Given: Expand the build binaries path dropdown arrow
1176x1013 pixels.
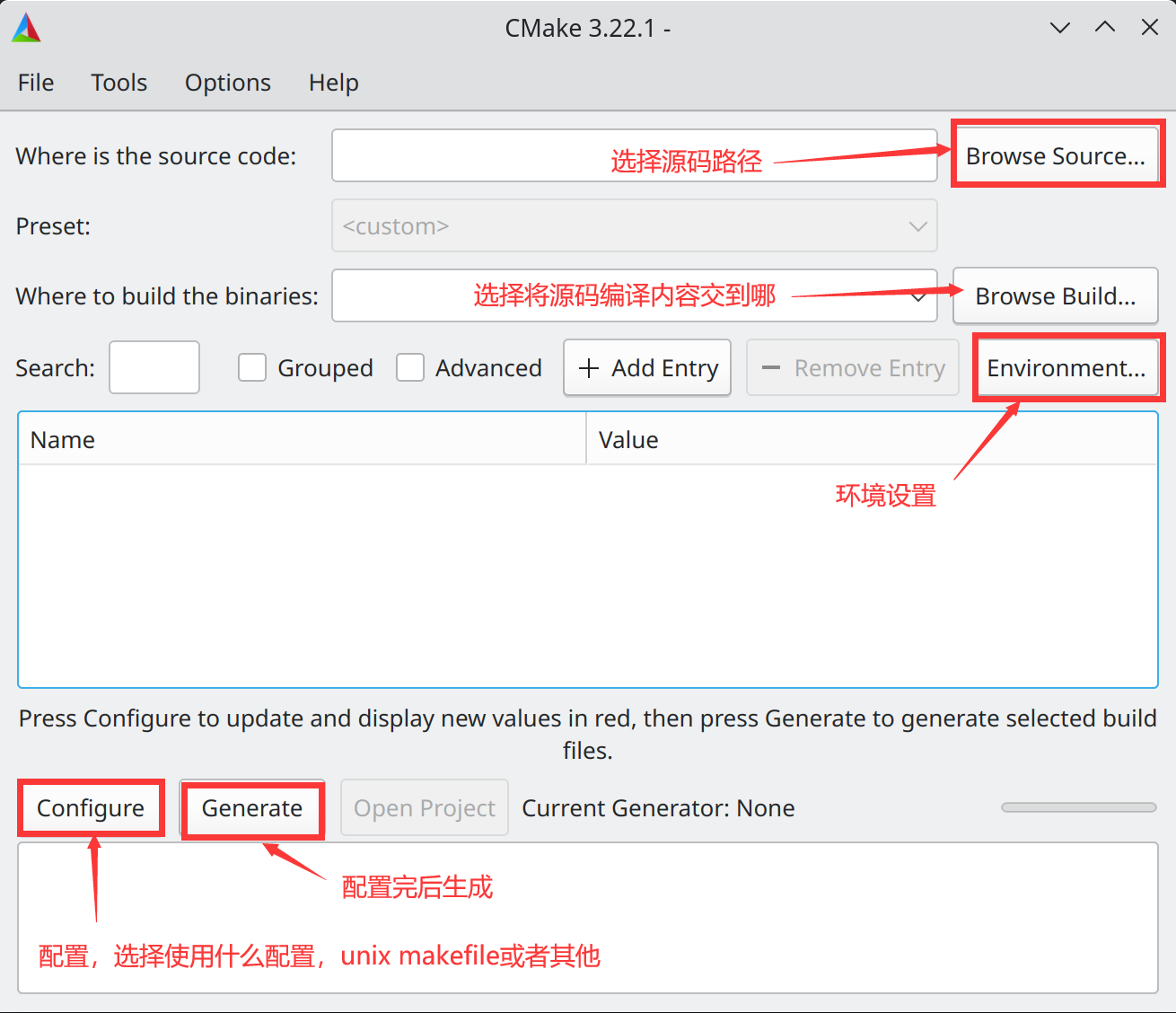Looking at the screenshot, I should [x=918, y=296].
